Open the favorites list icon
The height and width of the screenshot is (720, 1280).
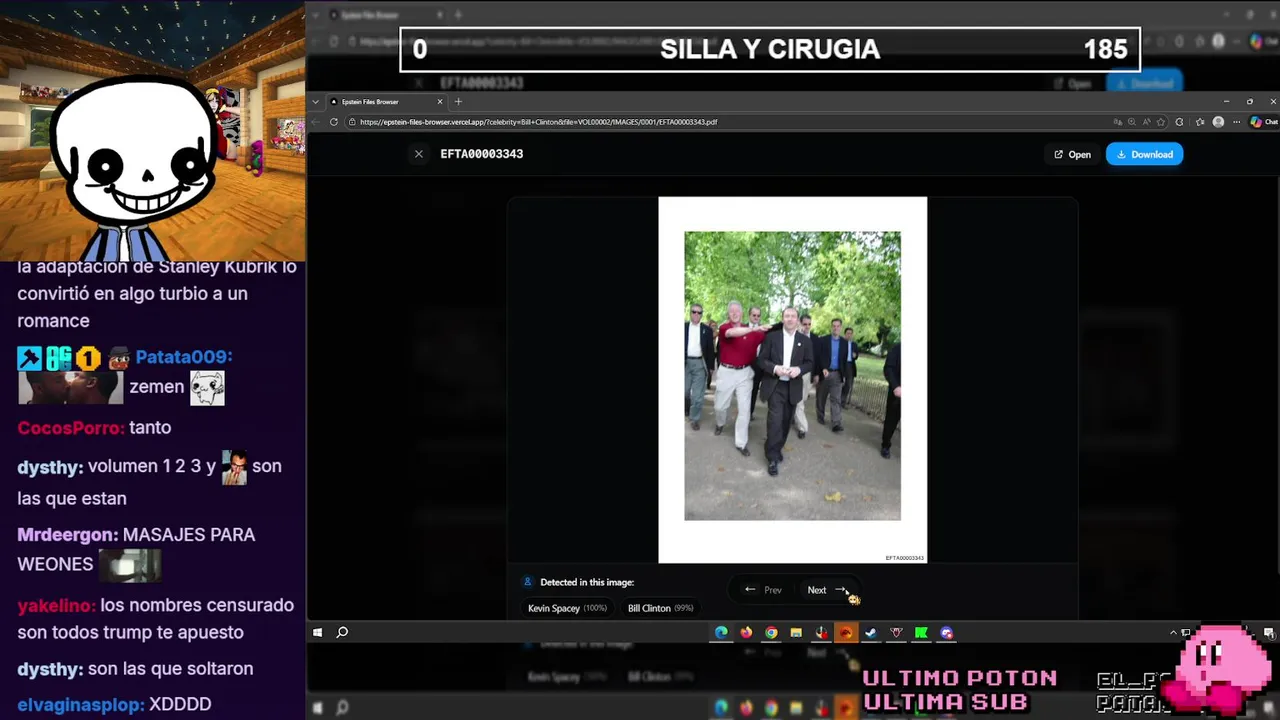pyautogui.click(x=1199, y=122)
